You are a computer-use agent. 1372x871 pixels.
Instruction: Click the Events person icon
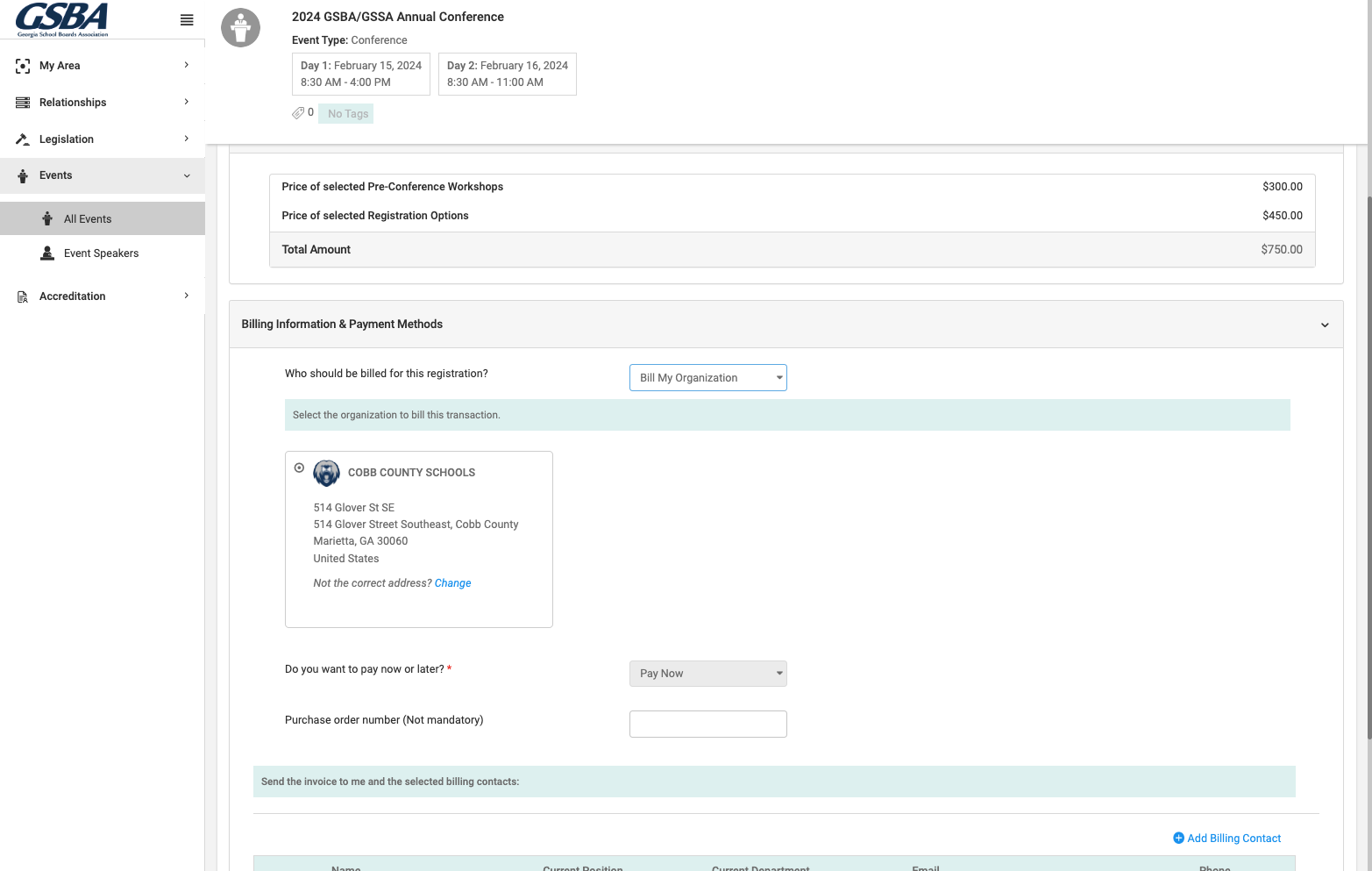tap(23, 176)
